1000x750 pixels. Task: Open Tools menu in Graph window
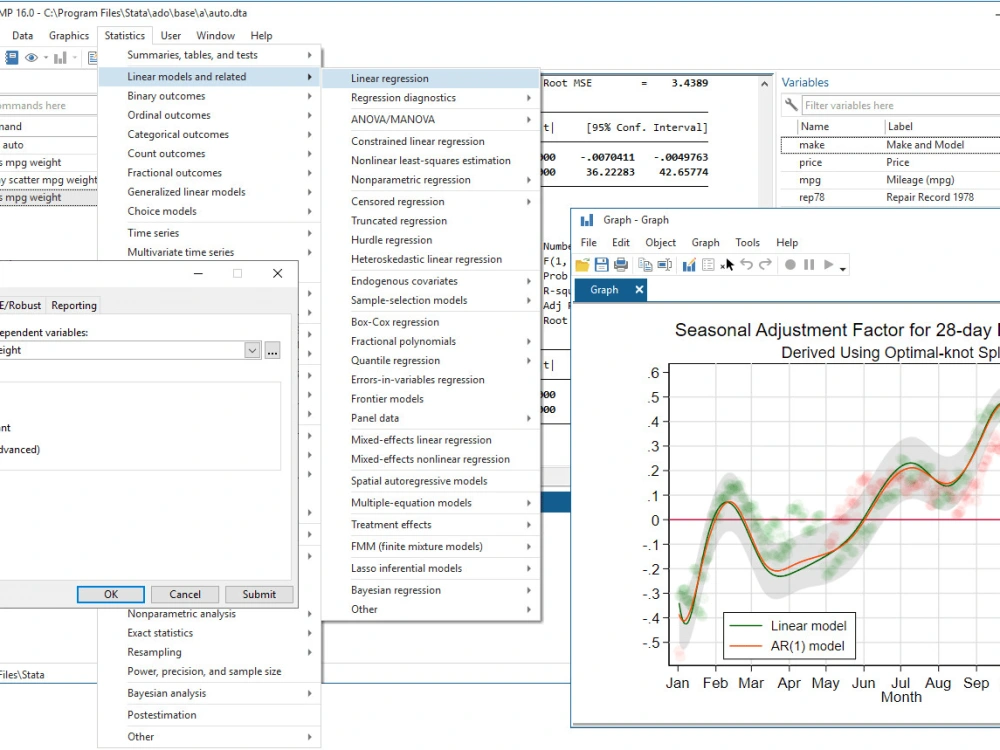747,242
